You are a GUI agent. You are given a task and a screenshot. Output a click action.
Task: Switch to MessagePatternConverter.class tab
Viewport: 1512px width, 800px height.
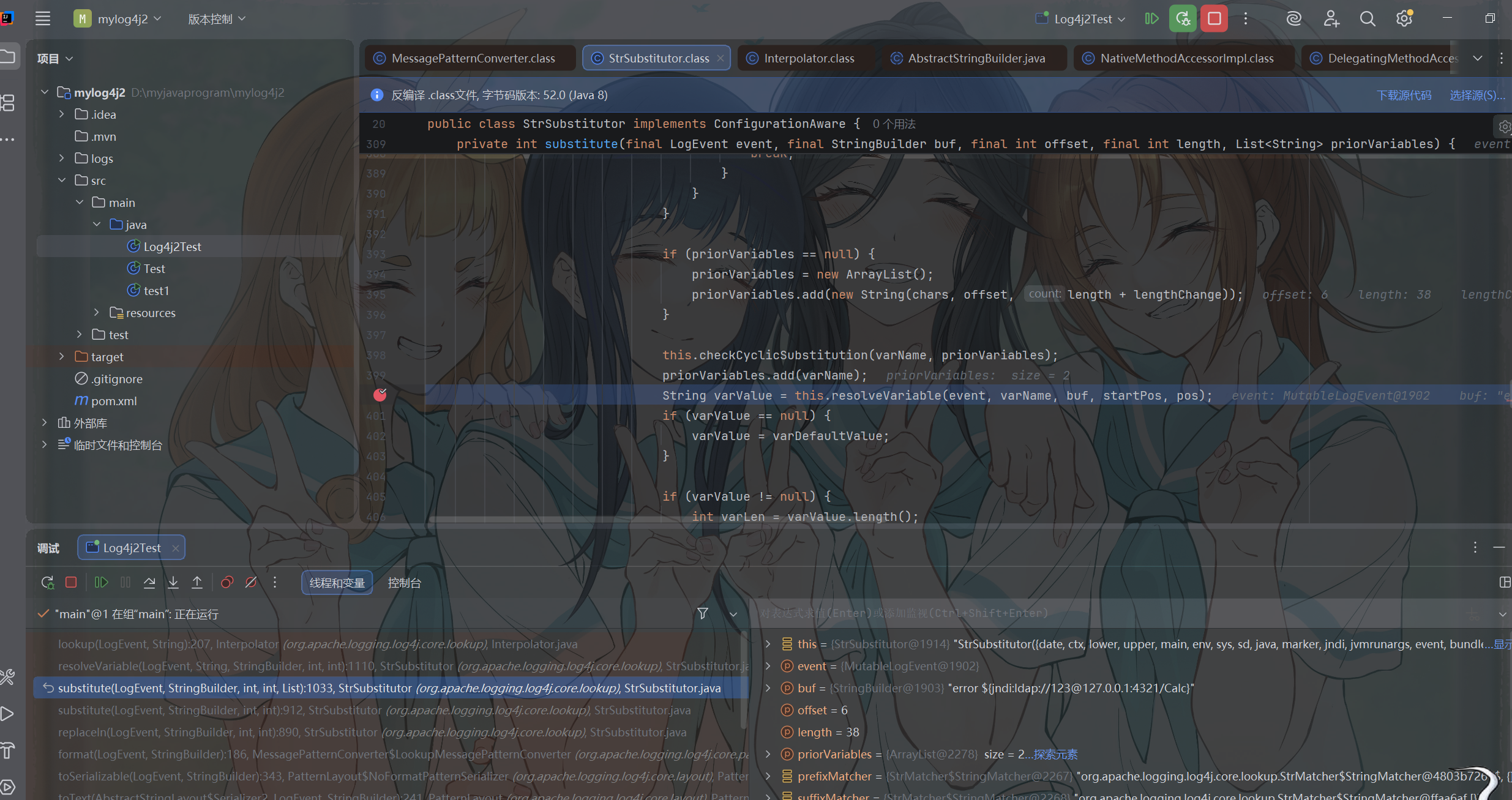[471, 58]
